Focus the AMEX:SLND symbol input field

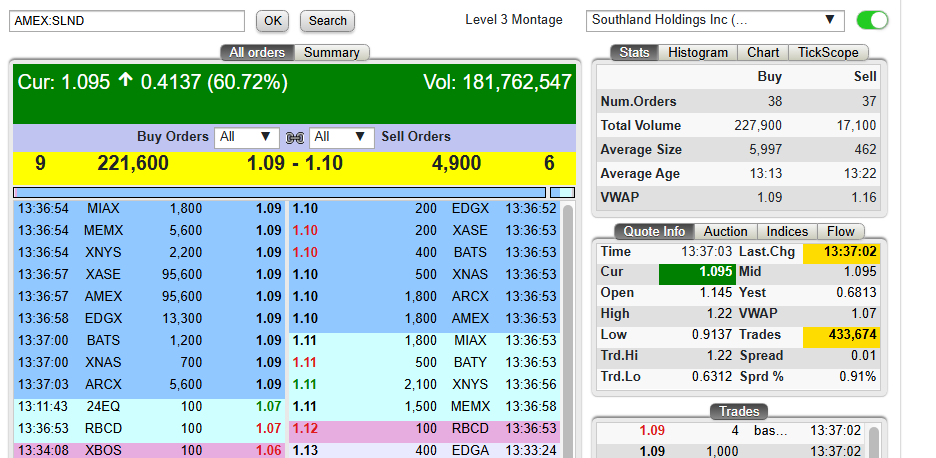(127, 21)
